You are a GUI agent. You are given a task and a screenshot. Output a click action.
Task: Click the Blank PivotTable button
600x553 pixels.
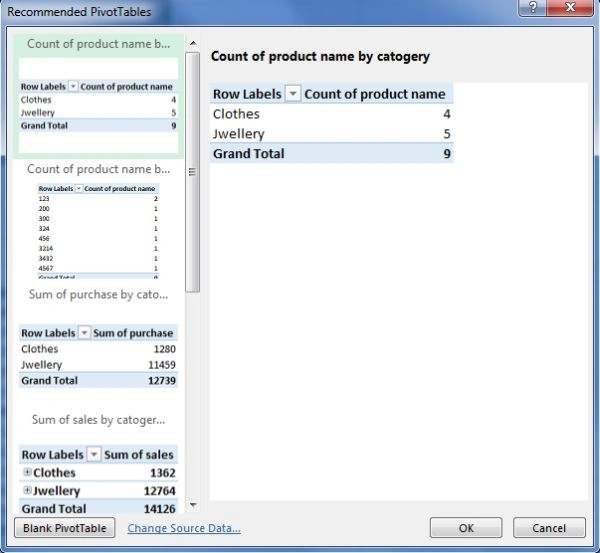coord(65,528)
